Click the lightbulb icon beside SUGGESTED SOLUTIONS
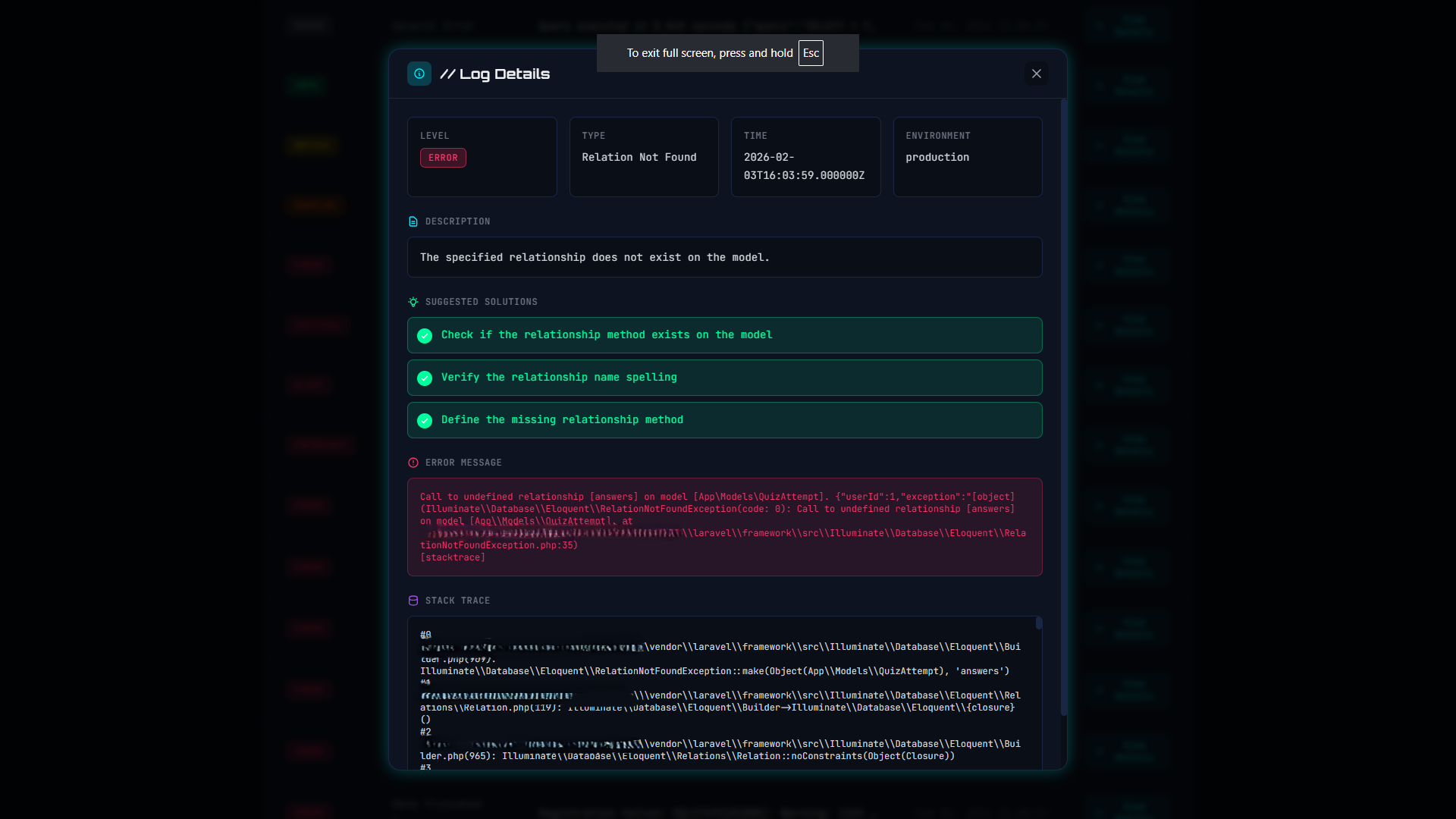This screenshot has height=819, width=1456. click(413, 302)
